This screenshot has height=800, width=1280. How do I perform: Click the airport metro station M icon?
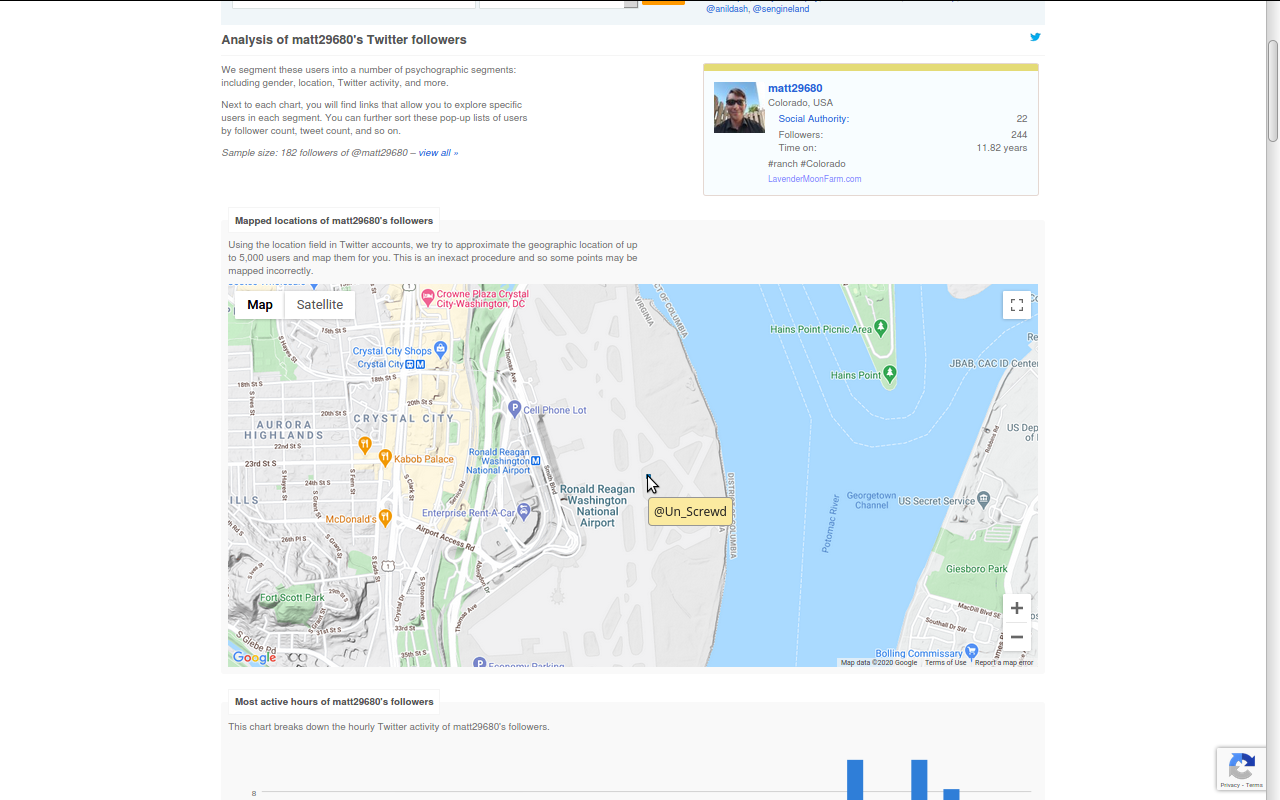536,461
